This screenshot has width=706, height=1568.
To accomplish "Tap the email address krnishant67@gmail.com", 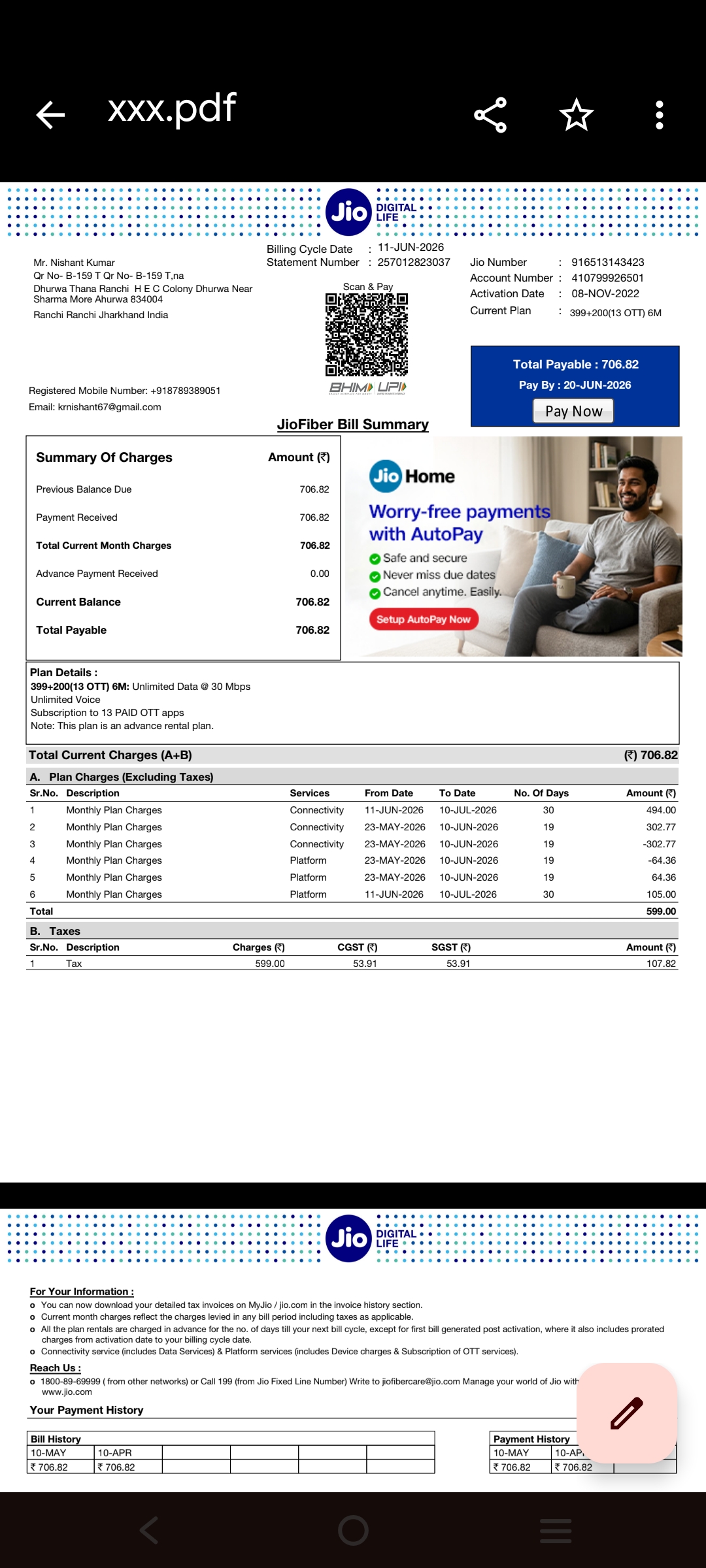I will [109, 407].
